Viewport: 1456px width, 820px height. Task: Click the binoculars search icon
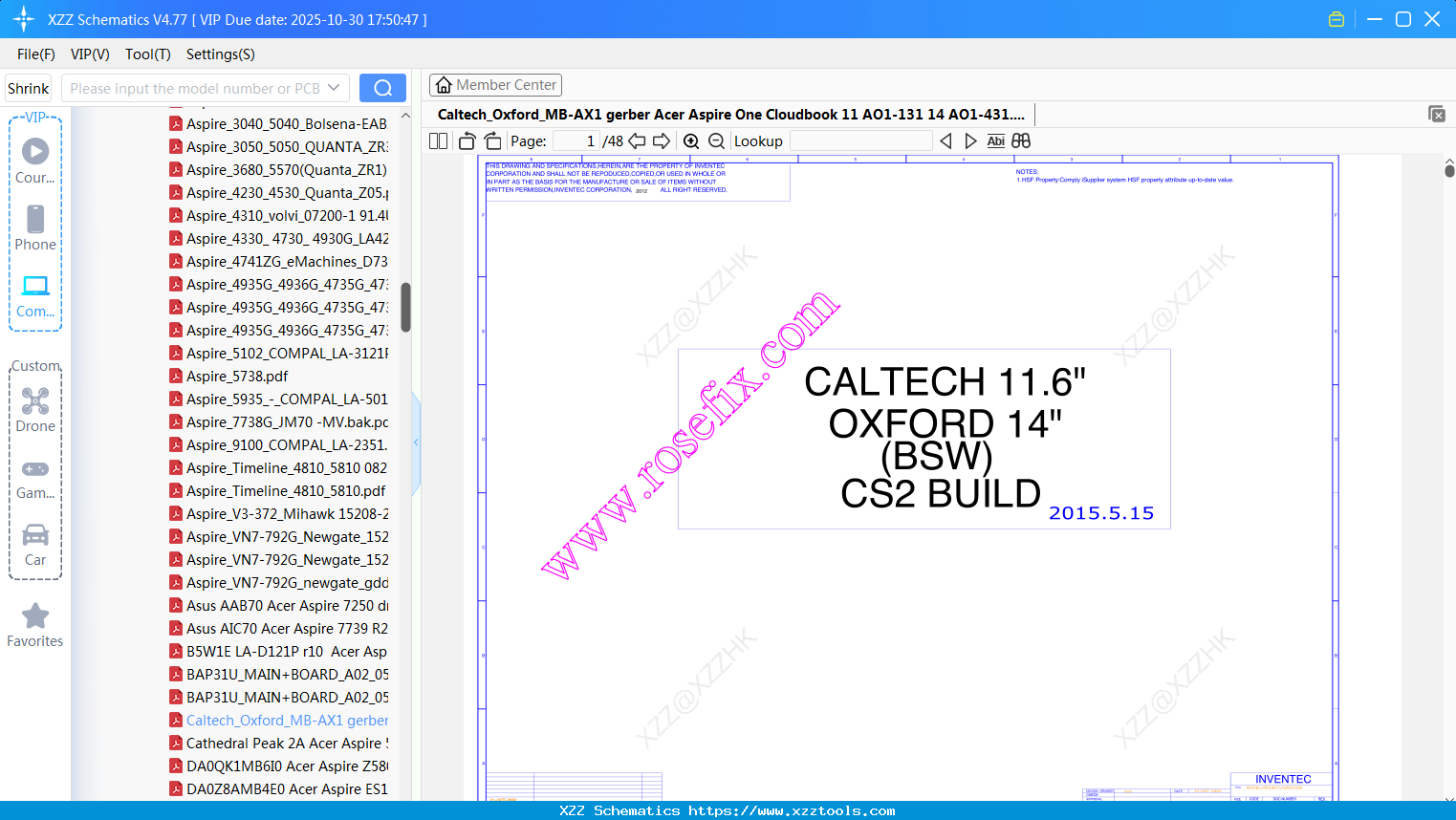pyautogui.click(x=1021, y=140)
